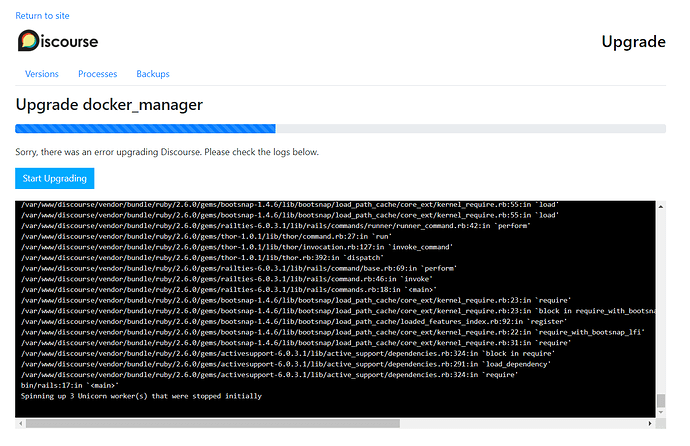Image resolution: width=690 pixels, height=446 pixels.
Task: Open the Return to site link
Action: tap(42, 16)
